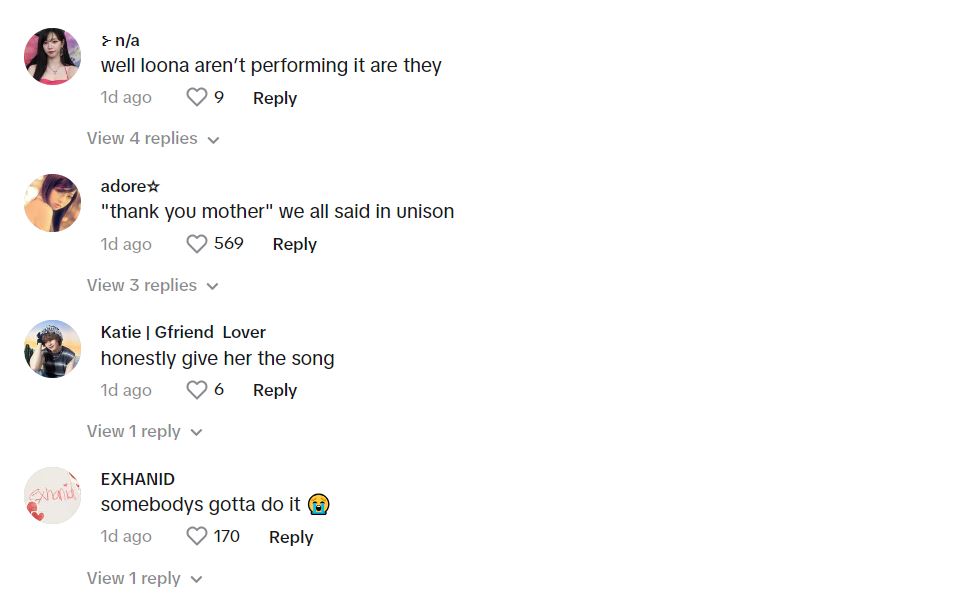Open n/a user's profile picture
Image resolution: width=954 pixels, height=601 pixels.
pos(52,56)
